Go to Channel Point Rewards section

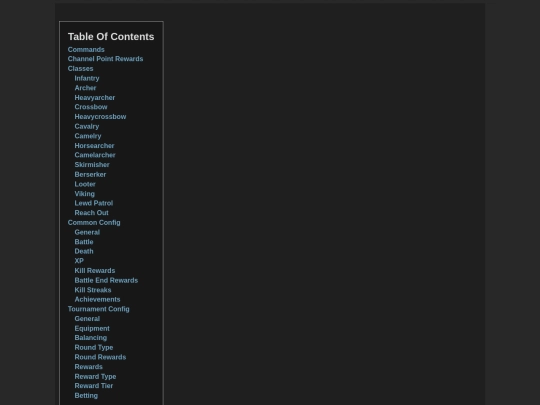click(105, 59)
